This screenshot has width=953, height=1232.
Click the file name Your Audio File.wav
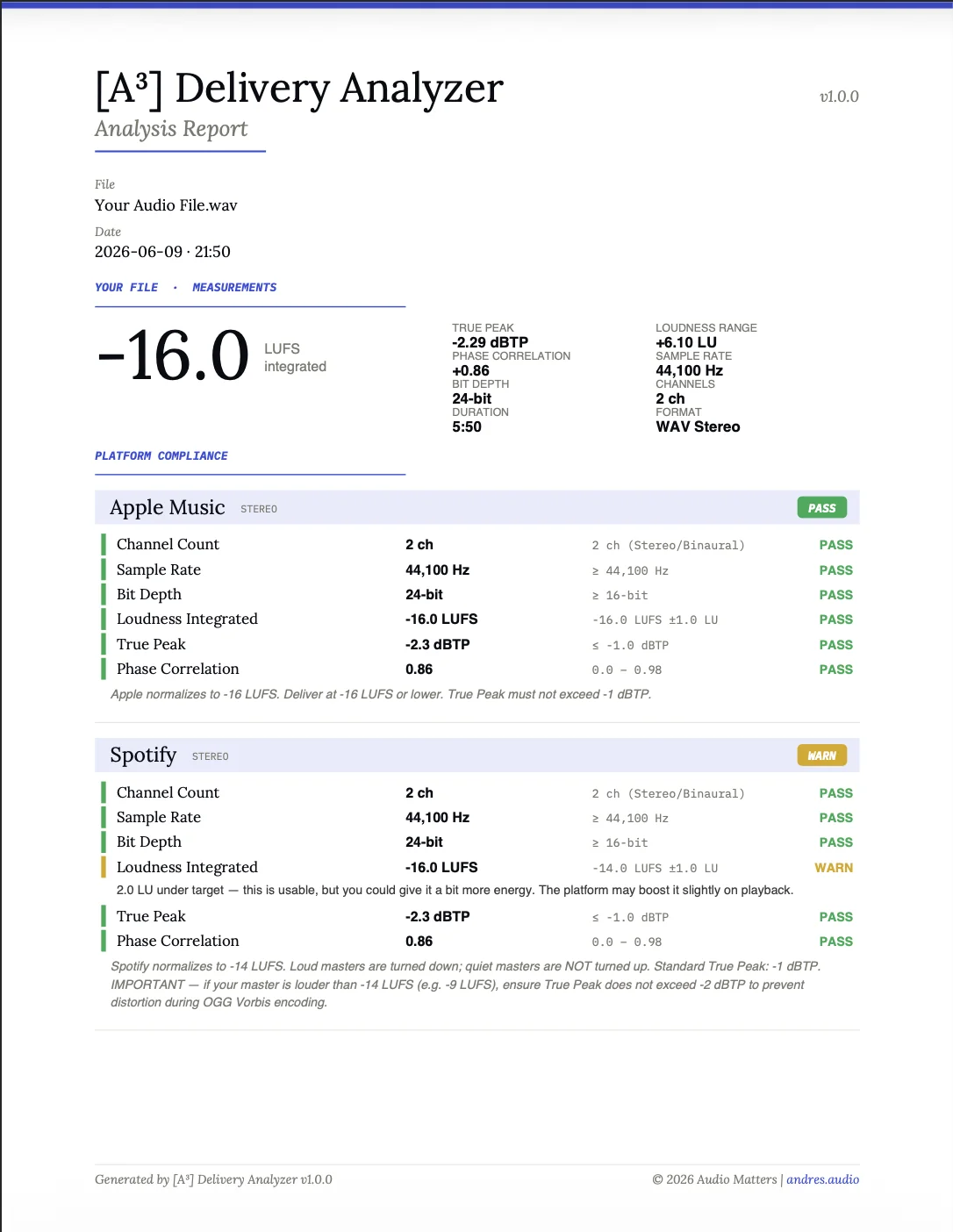[166, 205]
